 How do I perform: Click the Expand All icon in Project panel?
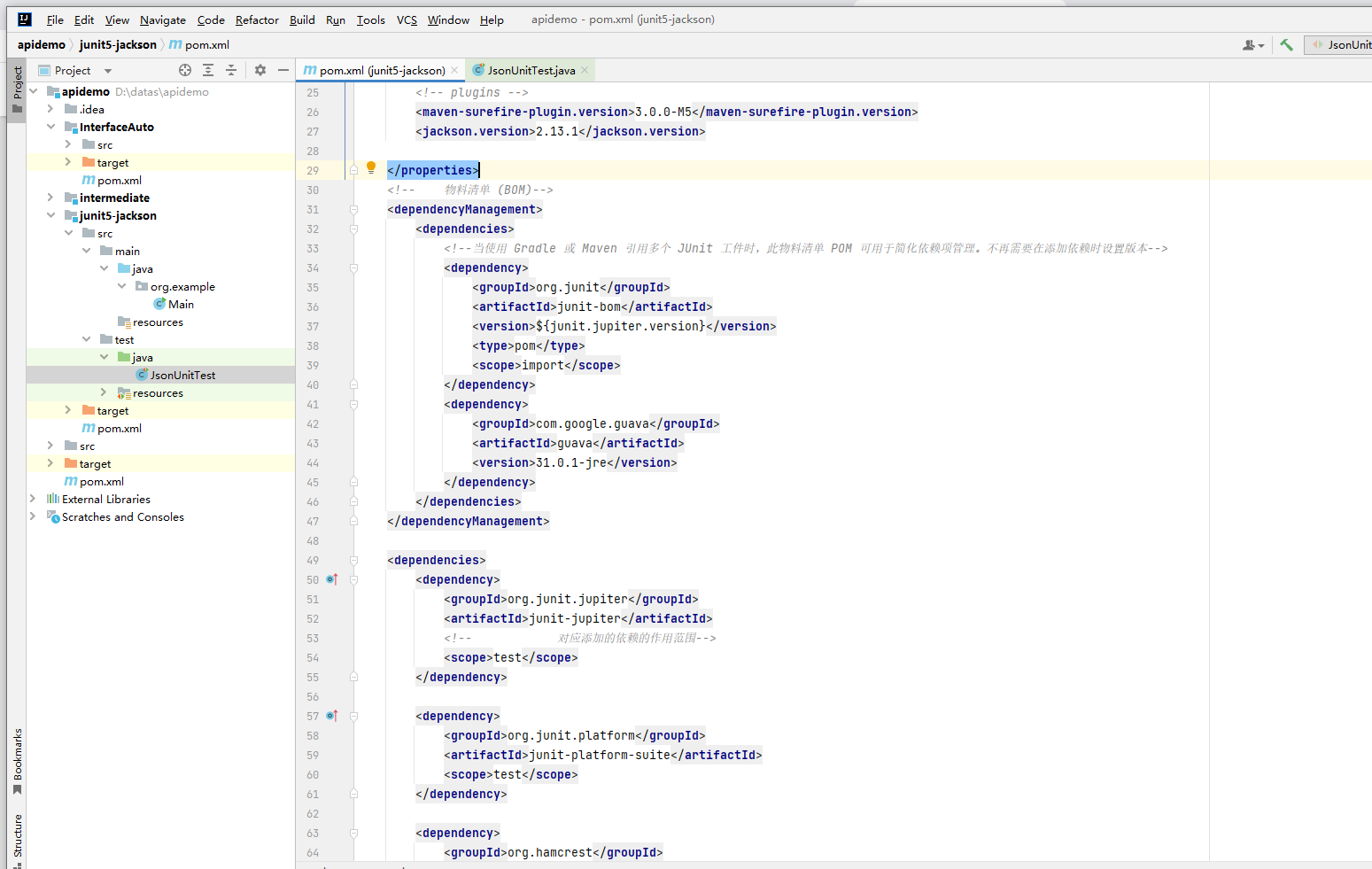(x=208, y=70)
